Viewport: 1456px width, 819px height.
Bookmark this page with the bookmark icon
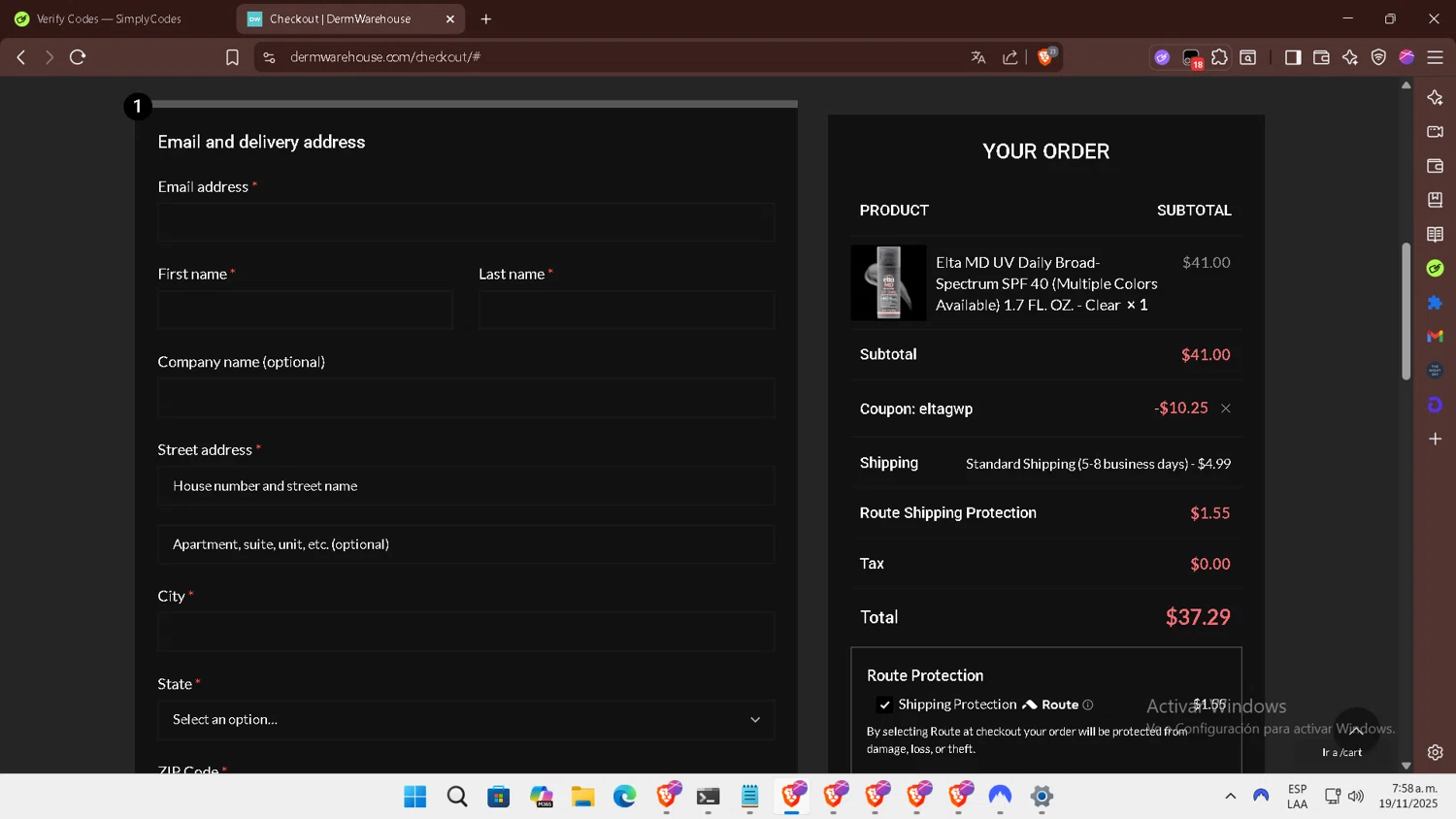tap(232, 57)
